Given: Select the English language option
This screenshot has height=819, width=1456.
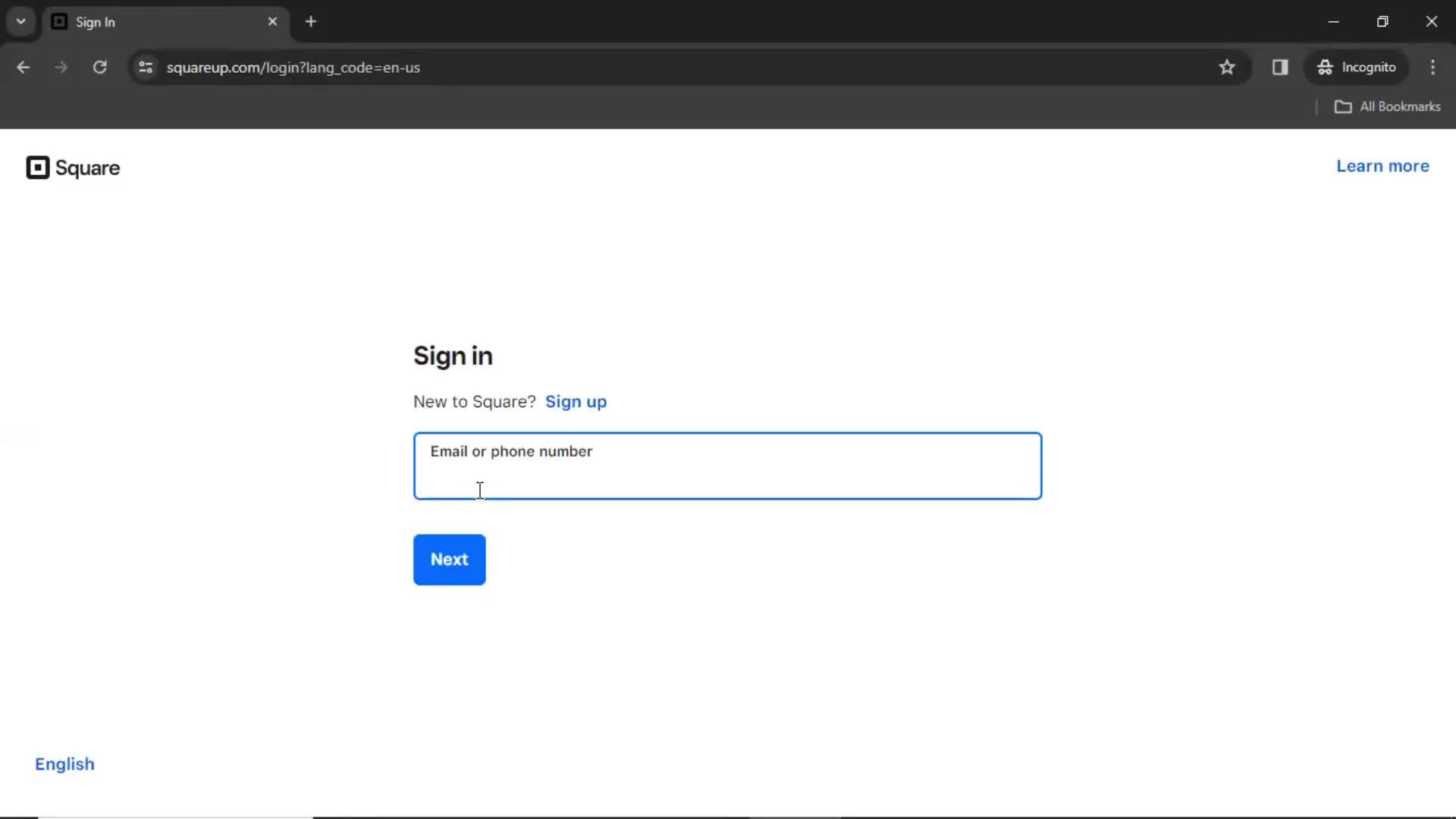Looking at the screenshot, I should click(x=65, y=764).
